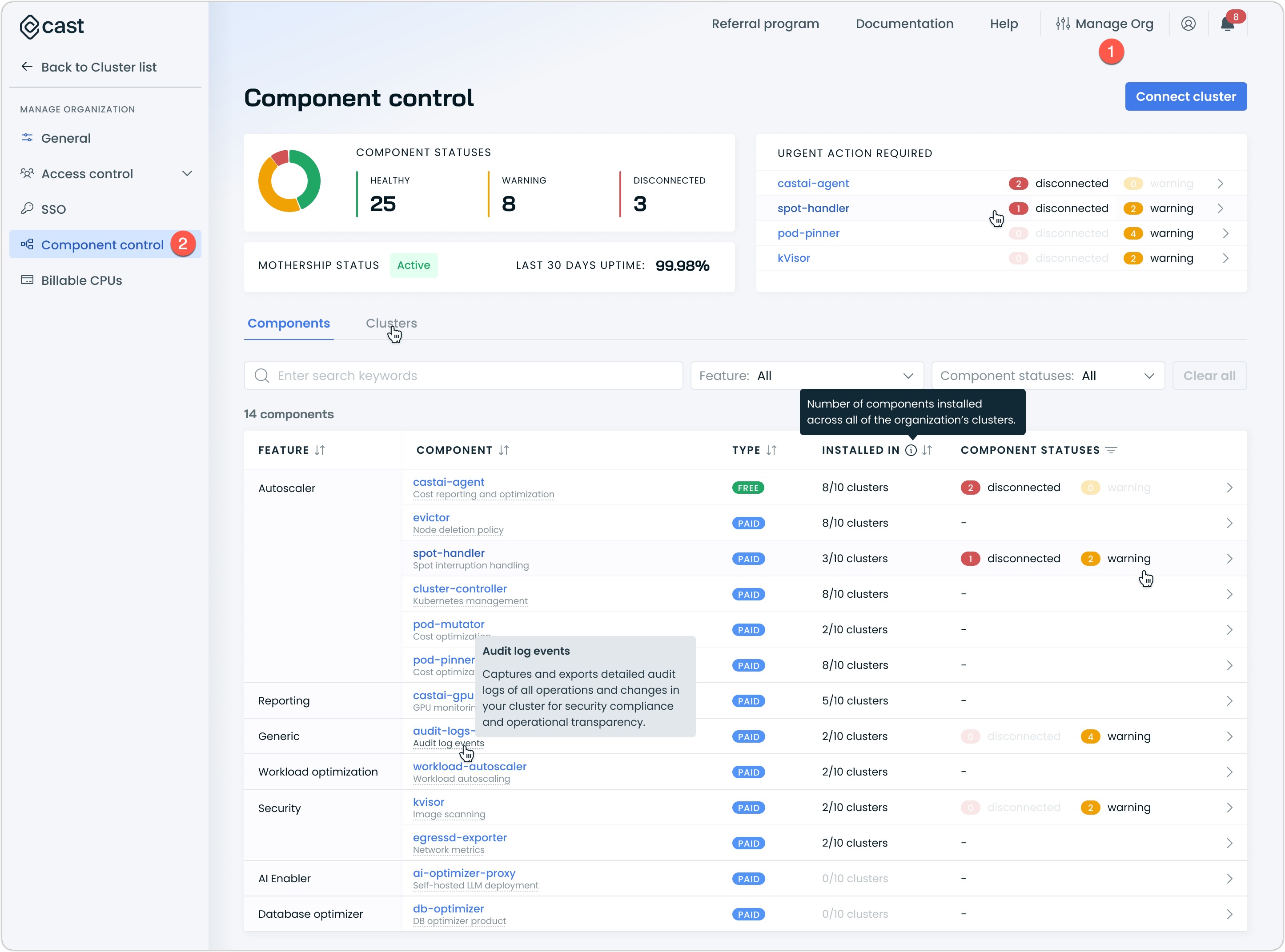Open the Component statuses filter dropdown
Viewport: 1285px width, 952px height.
(x=1047, y=376)
